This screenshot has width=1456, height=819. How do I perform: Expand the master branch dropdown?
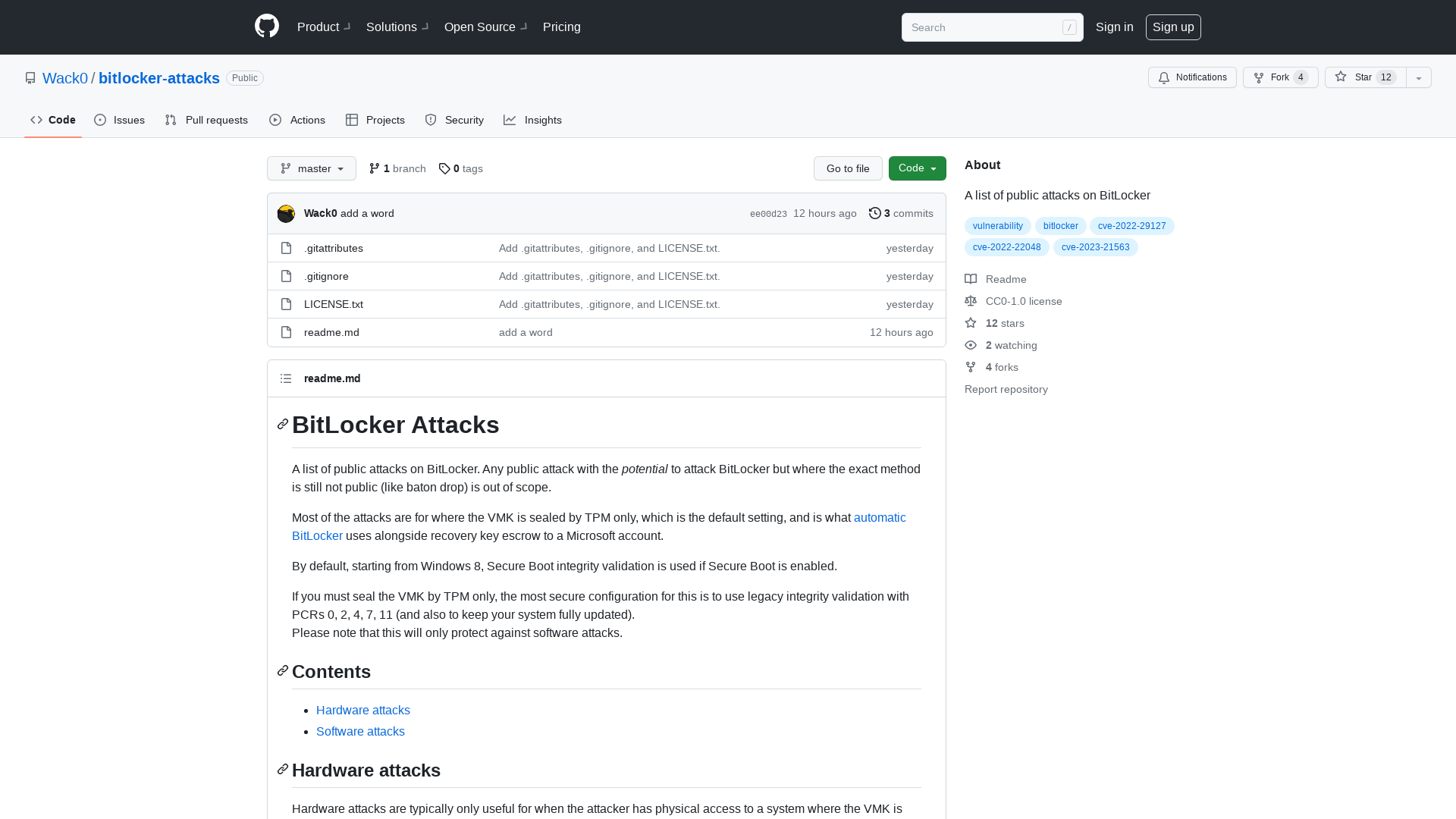point(311,168)
